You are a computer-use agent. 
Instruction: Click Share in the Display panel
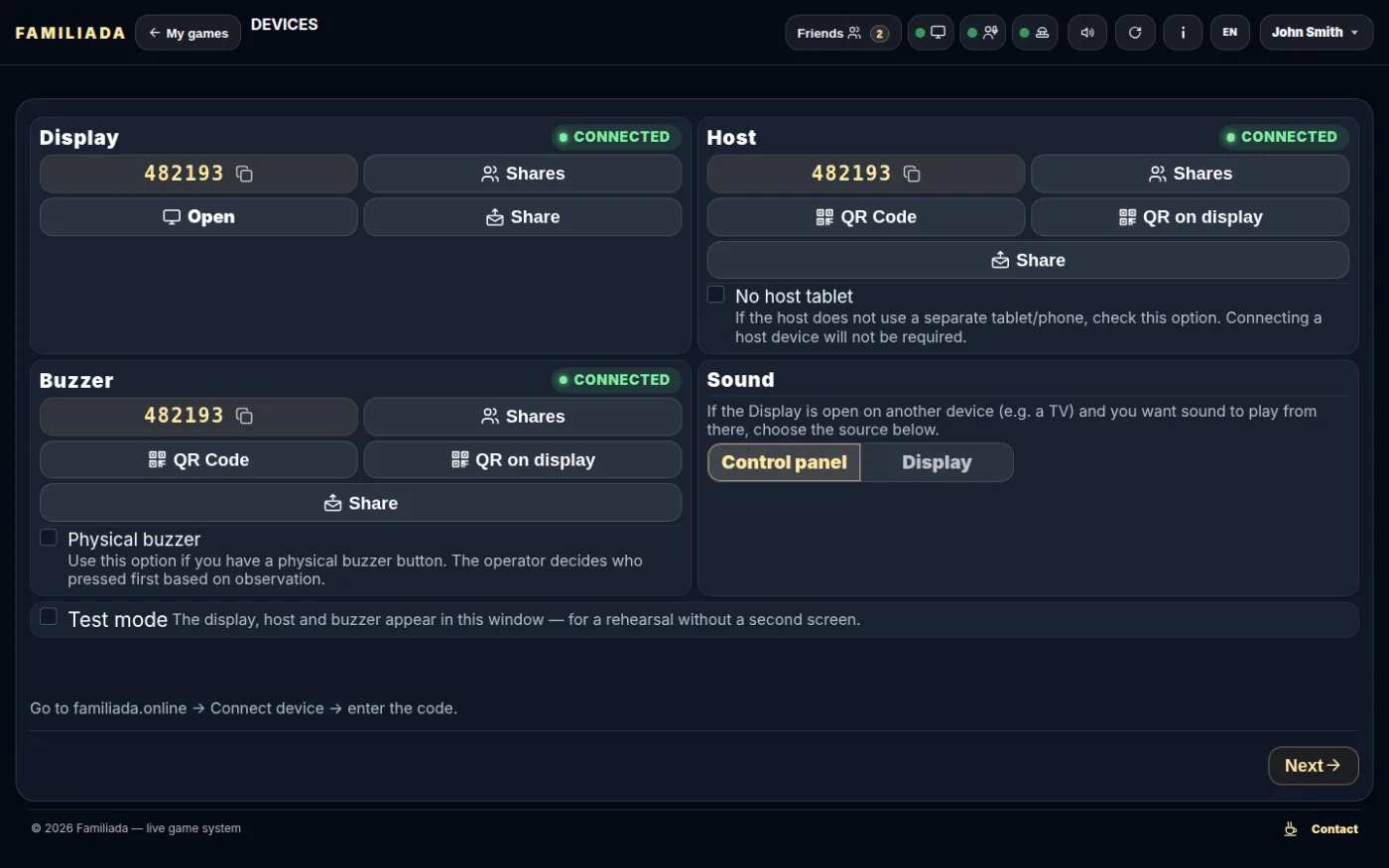click(x=523, y=217)
